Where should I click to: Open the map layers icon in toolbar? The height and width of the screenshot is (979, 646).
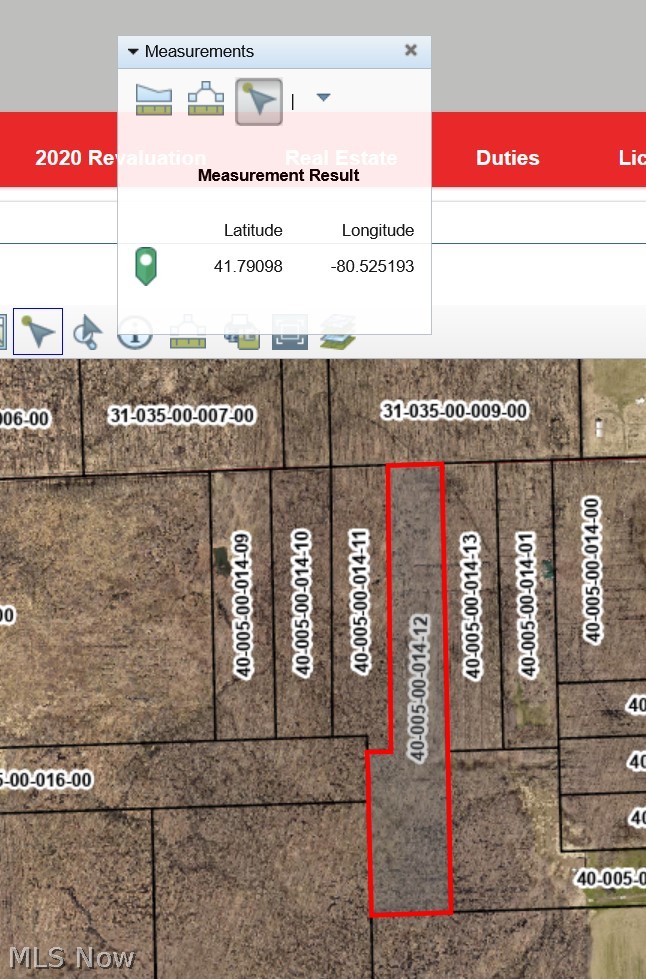(x=338, y=332)
